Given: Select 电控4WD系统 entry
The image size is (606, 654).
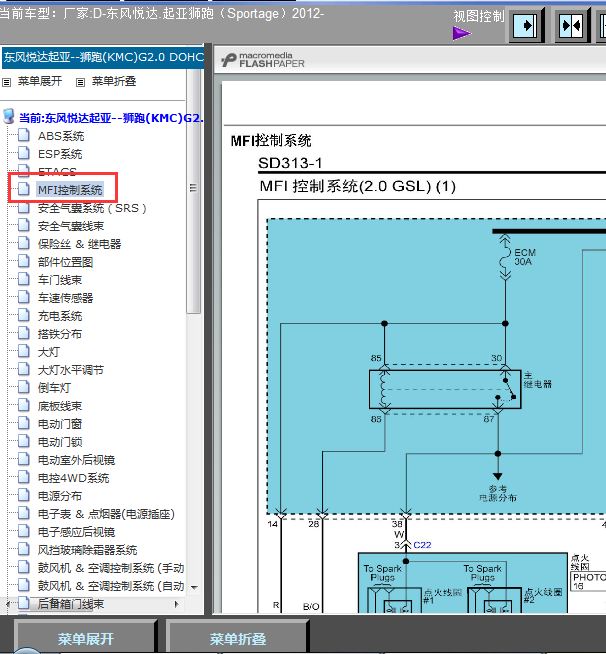Looking at the screenshot, I should coord(73,478).
